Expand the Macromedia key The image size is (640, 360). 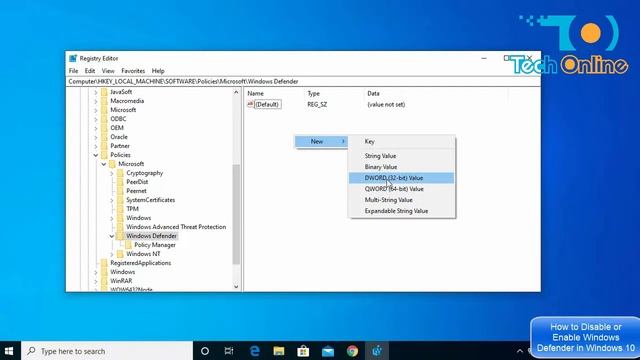96,101
